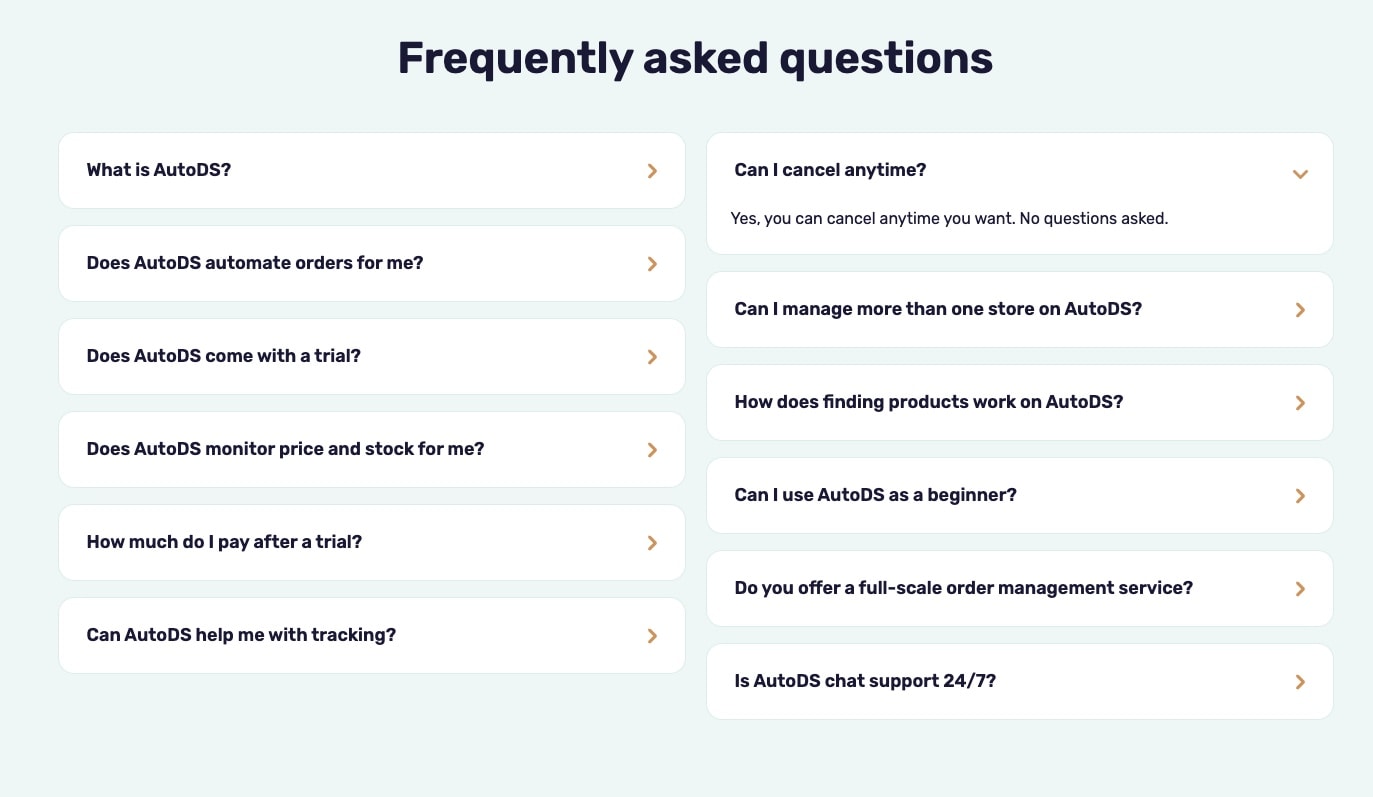1373x797 pixels.
Task: Click the "Can I use AutoDS as a beginner?" card
Action: pos(1019,495)
